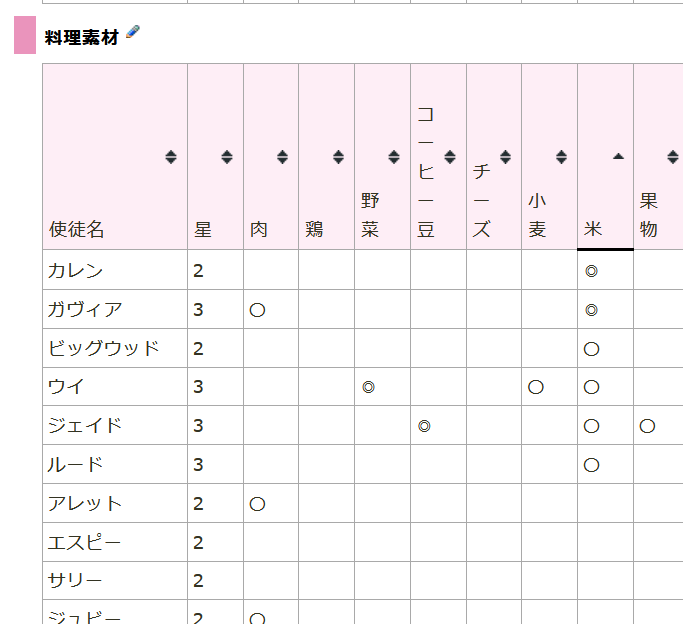
Task: Click the double circle in カレン's 米 cell
Action: [x=591, y=271]
